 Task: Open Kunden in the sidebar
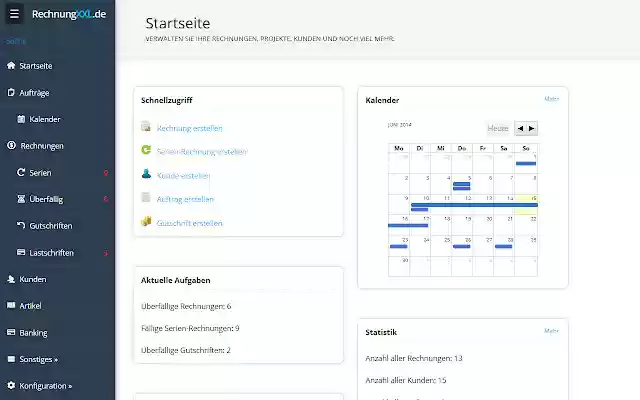[33, 279]
